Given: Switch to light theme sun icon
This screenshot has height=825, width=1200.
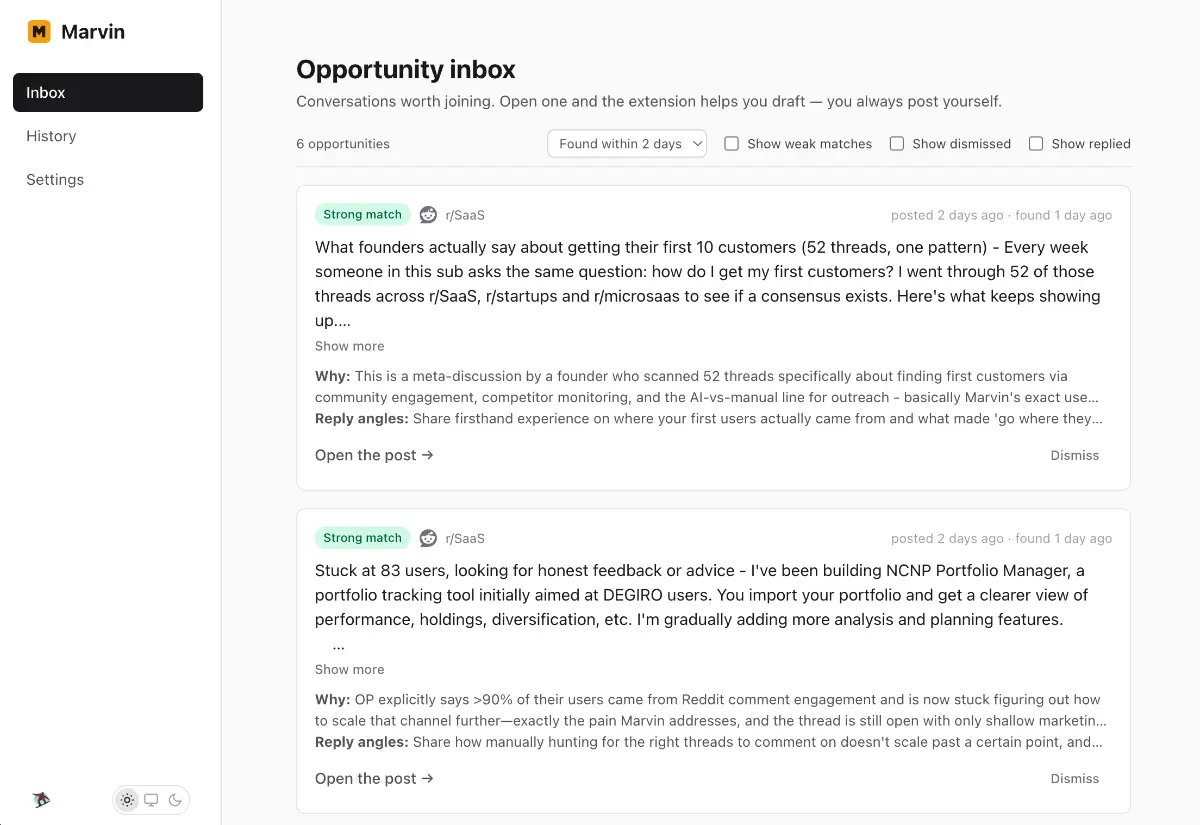Looking at the screenshot, I should click(127, 800).
